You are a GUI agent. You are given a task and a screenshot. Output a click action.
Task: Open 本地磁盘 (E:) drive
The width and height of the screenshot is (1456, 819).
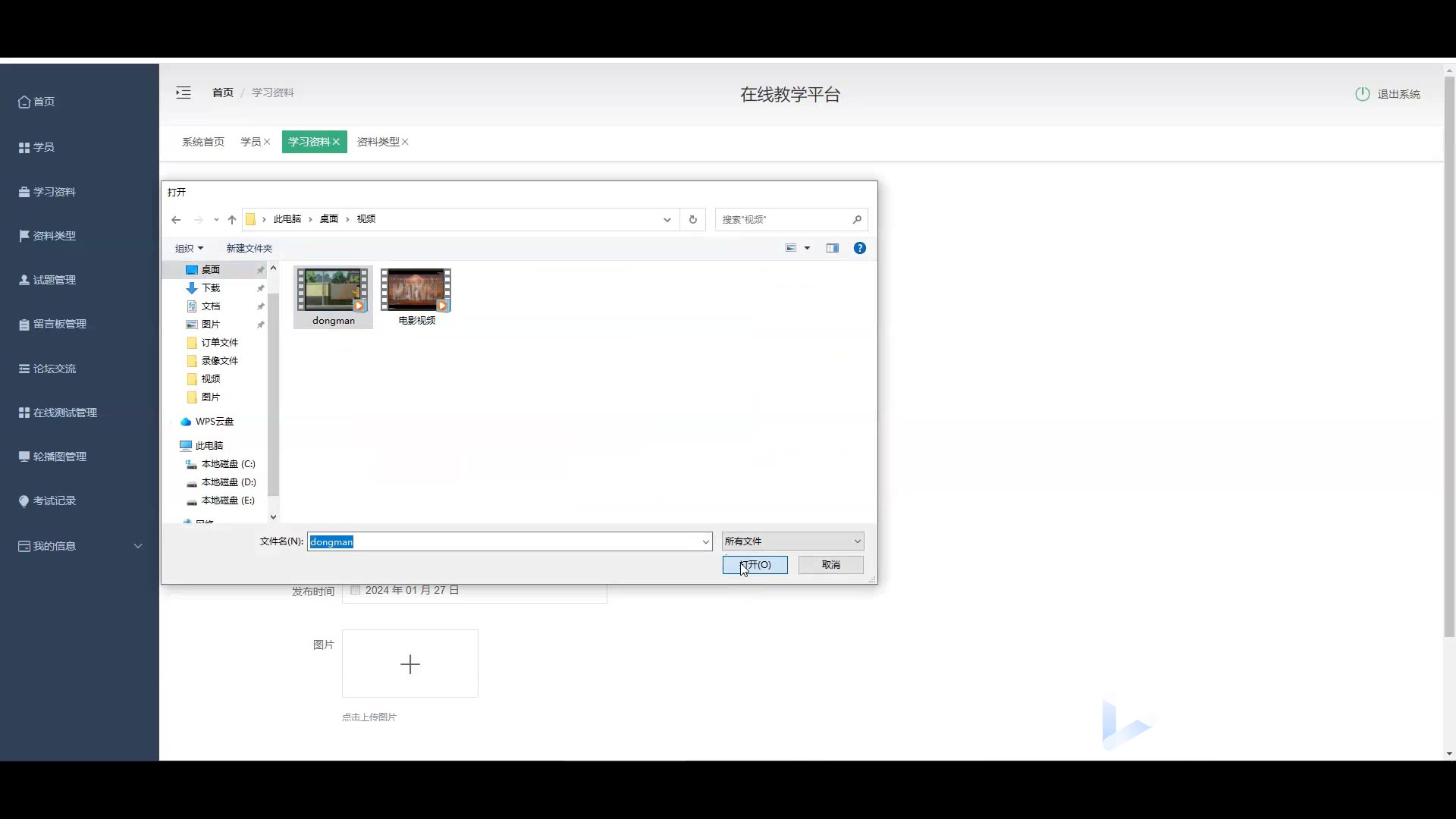(228, 500)
